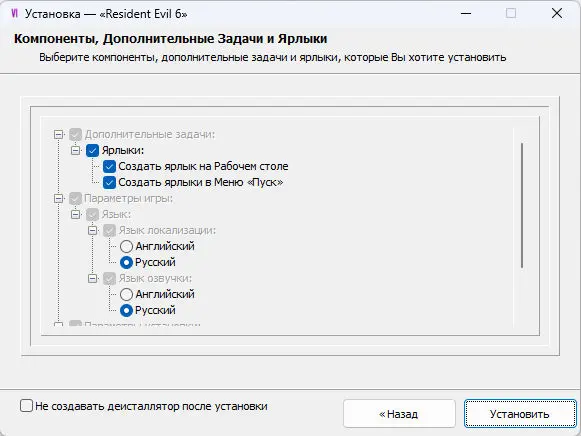
Task: Collapse the Язык tree node
Action: (75, 214)
